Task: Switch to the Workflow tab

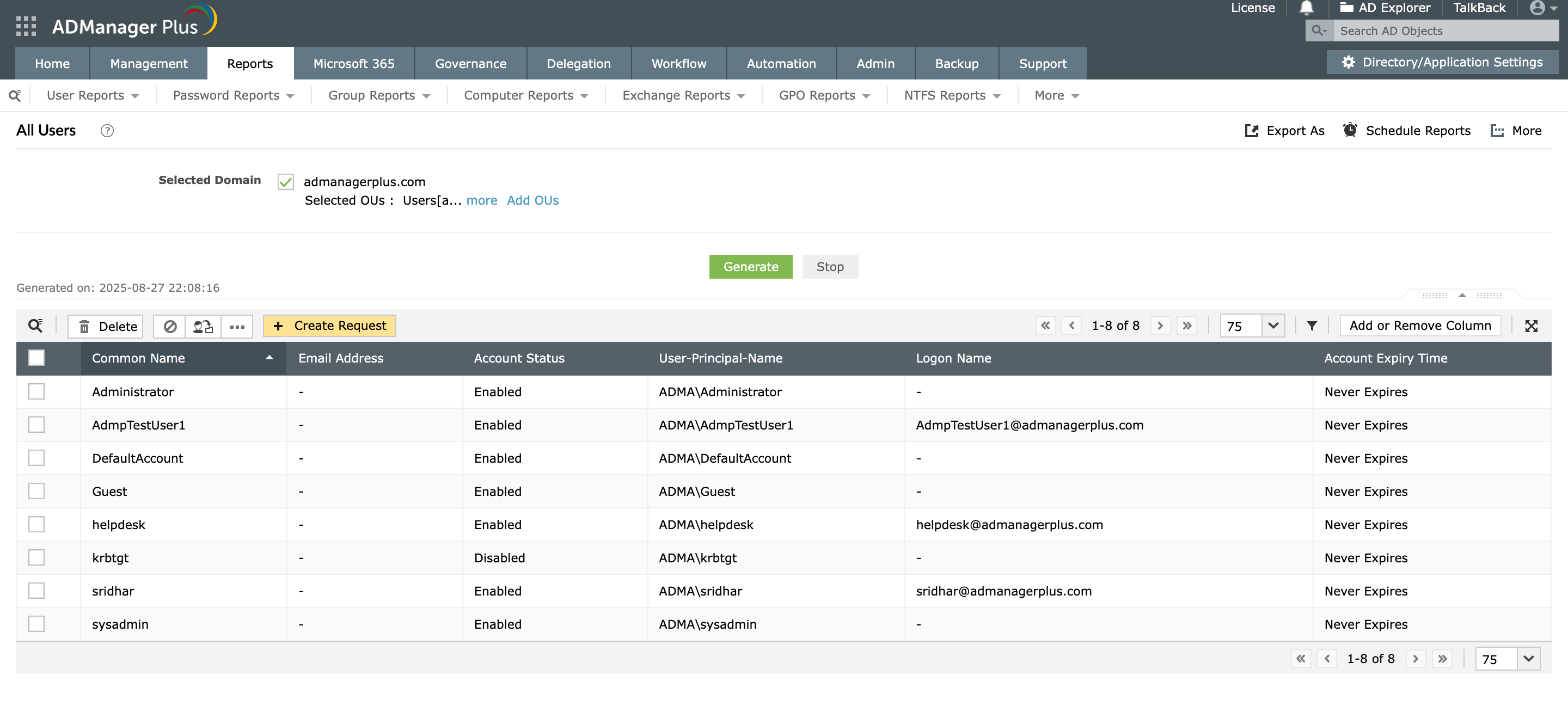Action: click(678, 63)
